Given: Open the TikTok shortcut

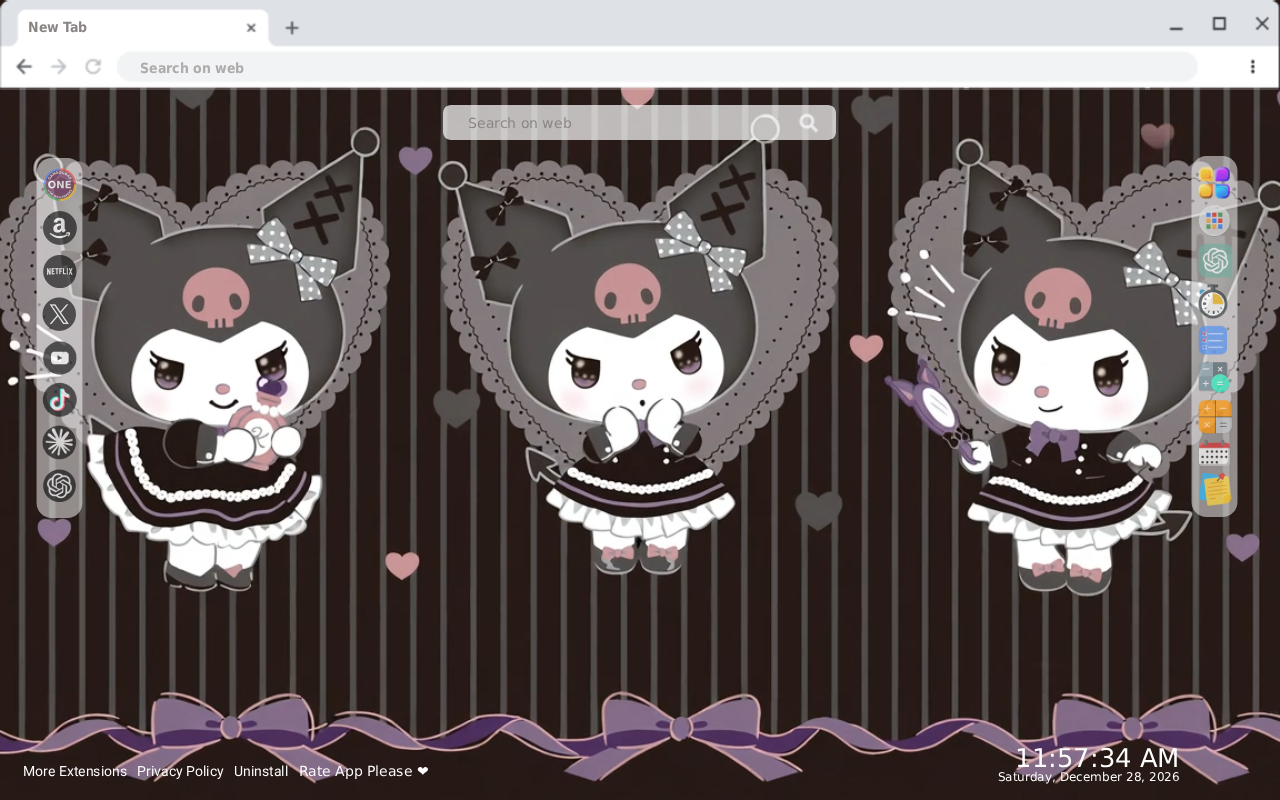Looking at the screenshot, I should point(59,400).
